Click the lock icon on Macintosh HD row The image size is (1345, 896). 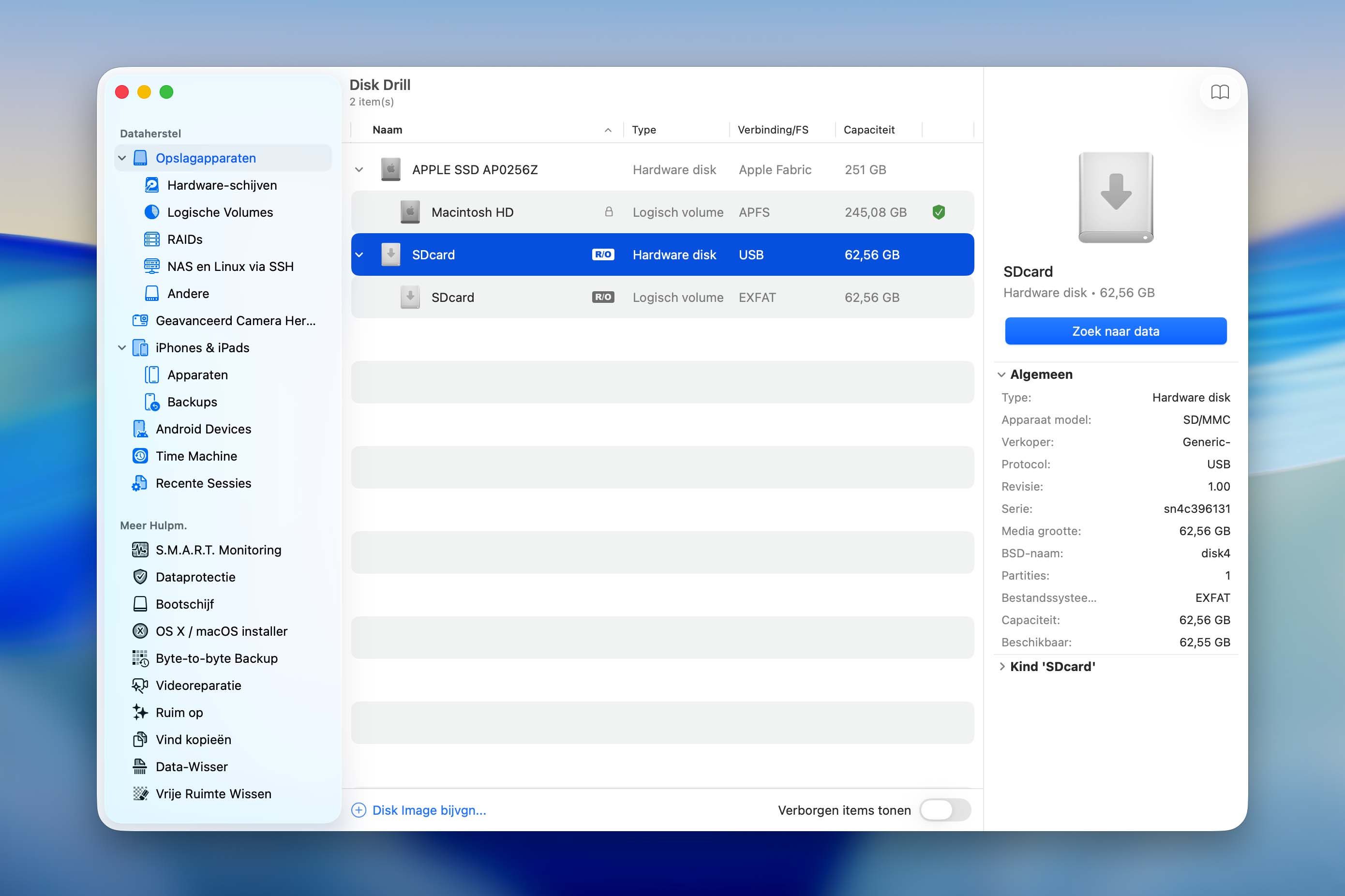tap(609, 212)
